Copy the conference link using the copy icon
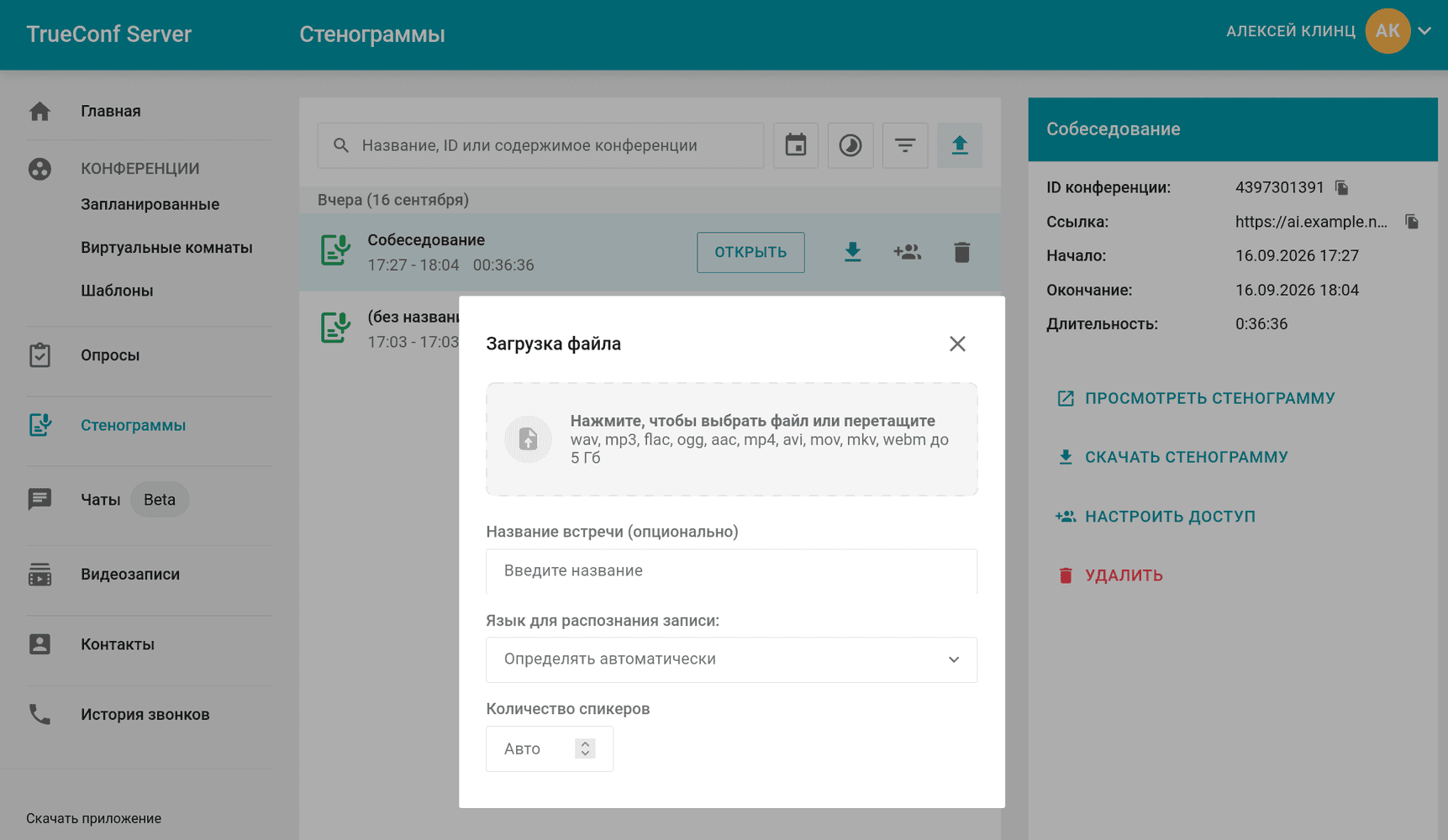This screenshot has height=840, width=1448. pos(1412,222)
